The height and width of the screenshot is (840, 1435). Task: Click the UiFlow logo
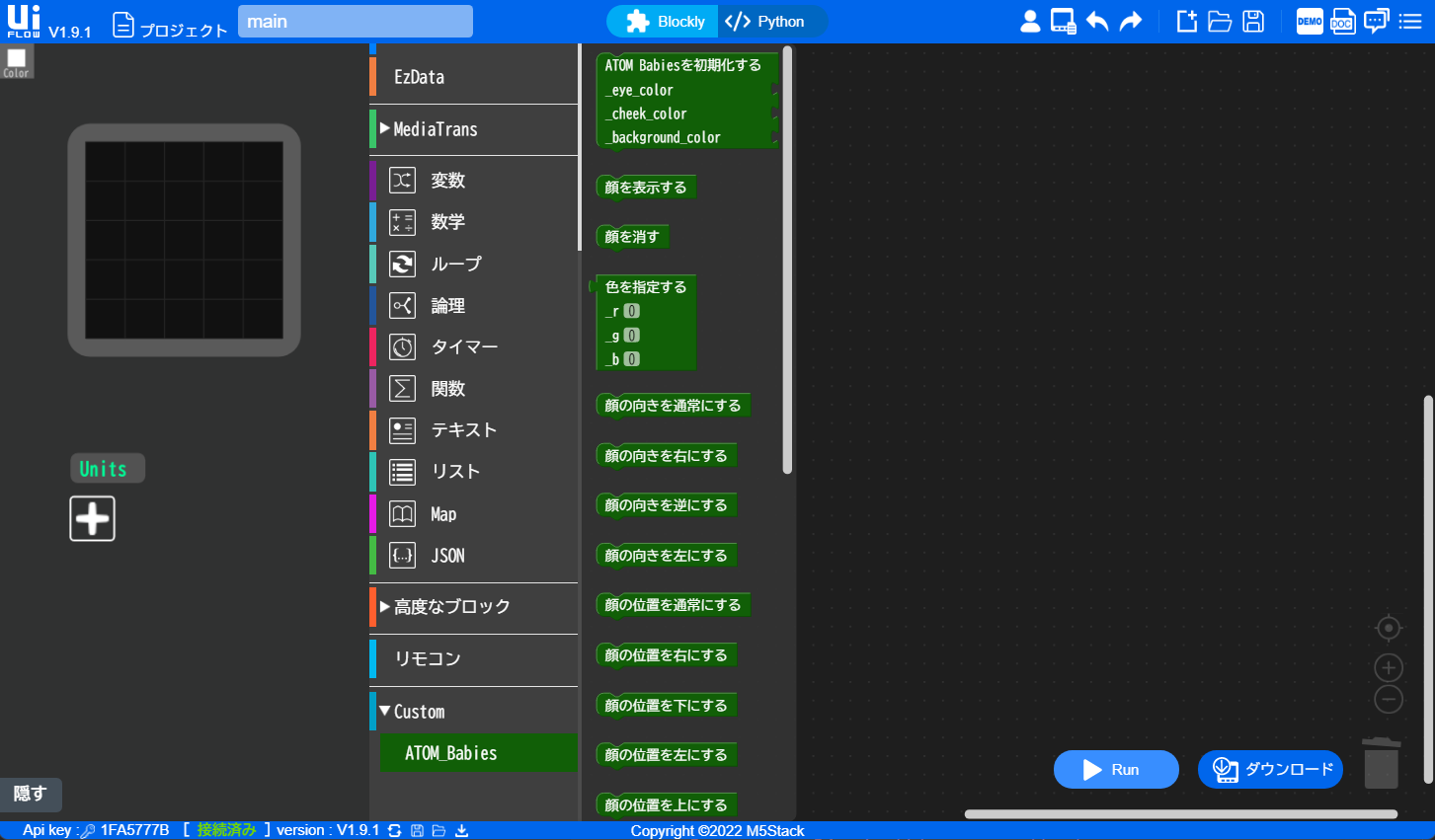pyautogui.click(x=24, y=21)
